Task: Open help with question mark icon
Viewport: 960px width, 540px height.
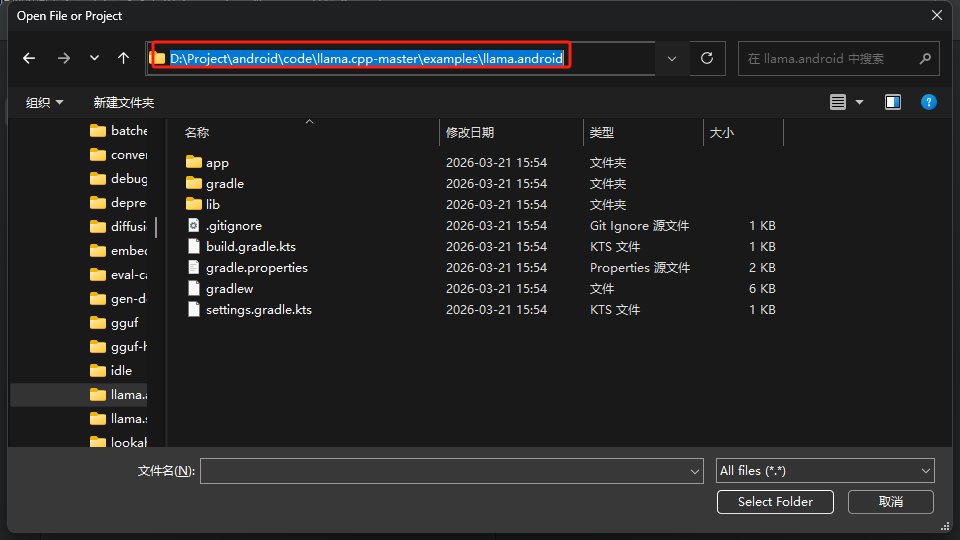Action: (929, 102)
